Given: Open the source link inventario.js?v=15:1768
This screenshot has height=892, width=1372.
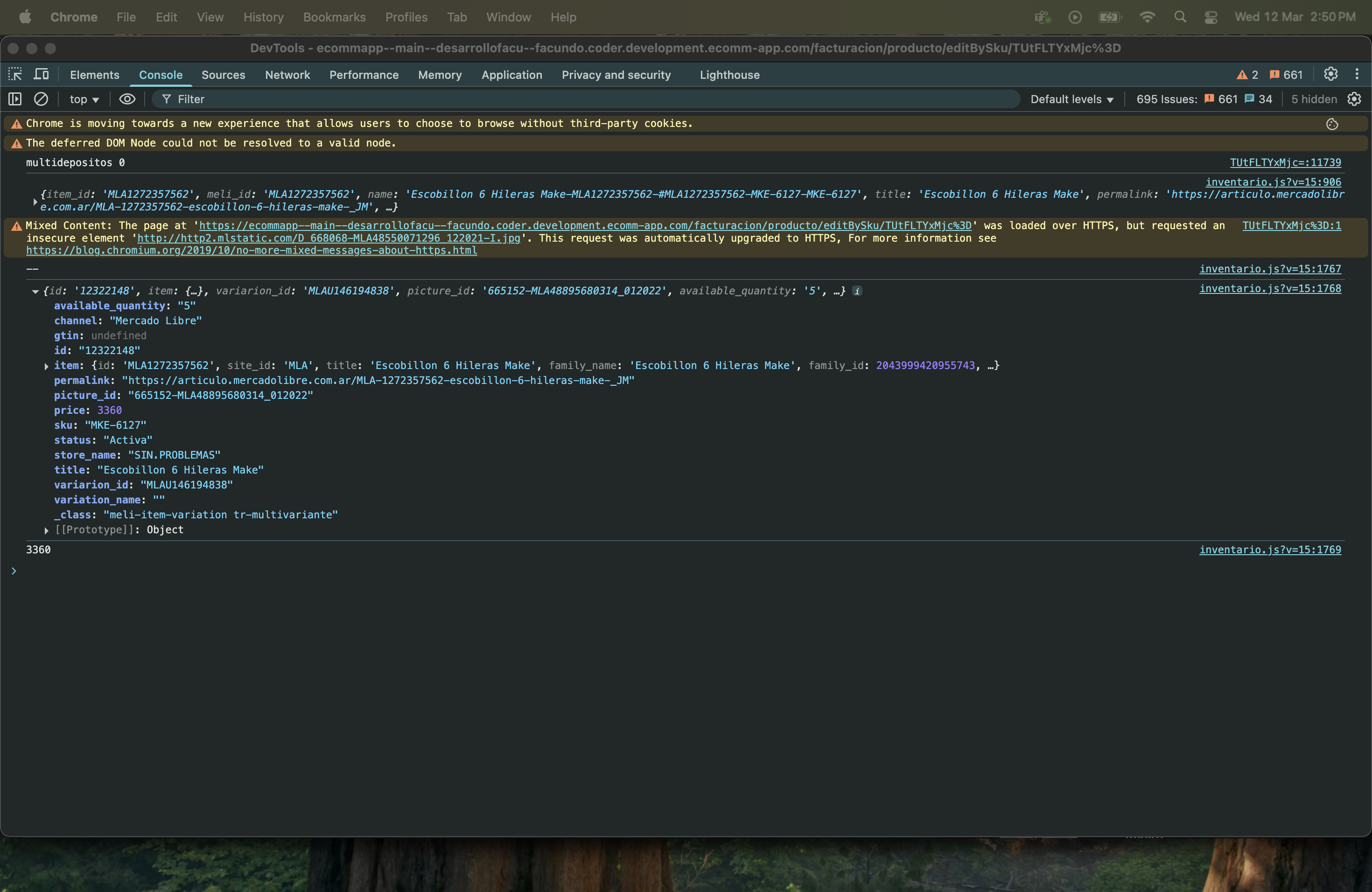Looking at the screenshot, I should pos(1270,289).
